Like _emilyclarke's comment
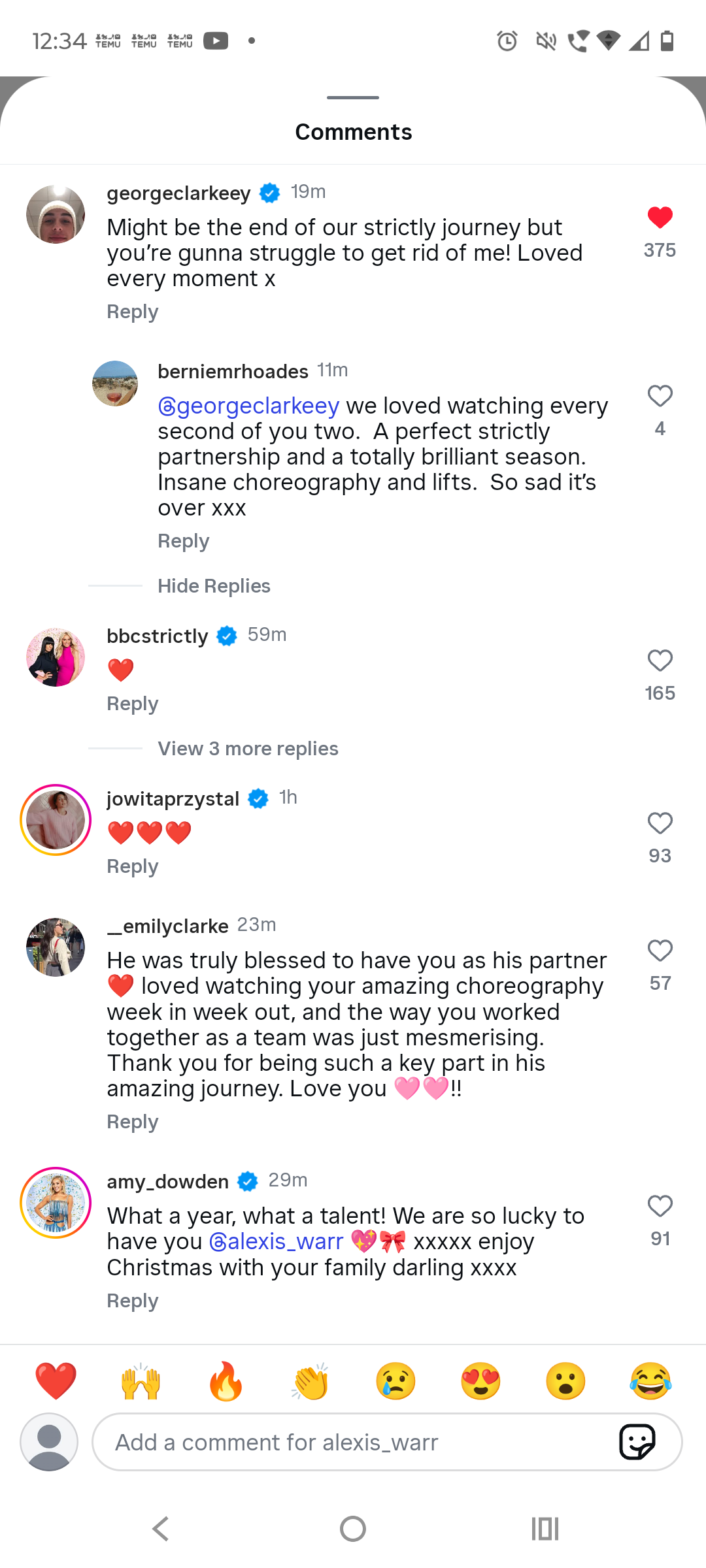 [660, 951]
